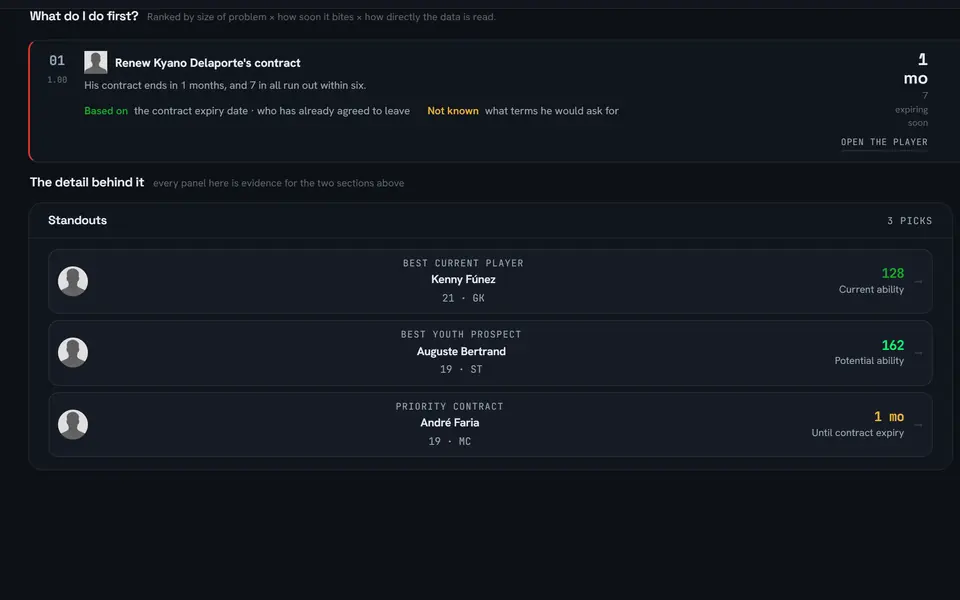Click Kenny Fúnez's profile avatar
This screenshot has height=600, width=960.
pyautogui.click(x=73, y=282)
